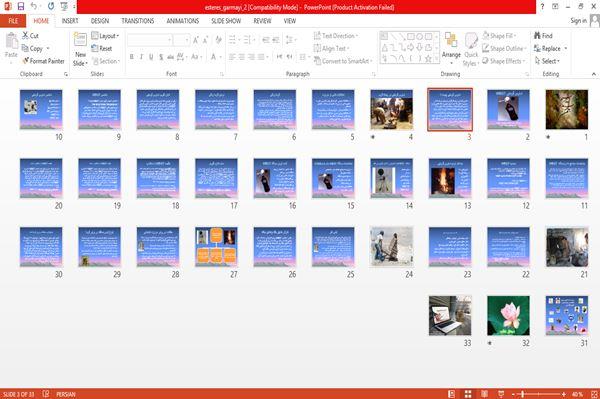Click the Reading View icon in status bar
600x399 pixels.
(x=484, y=394)
